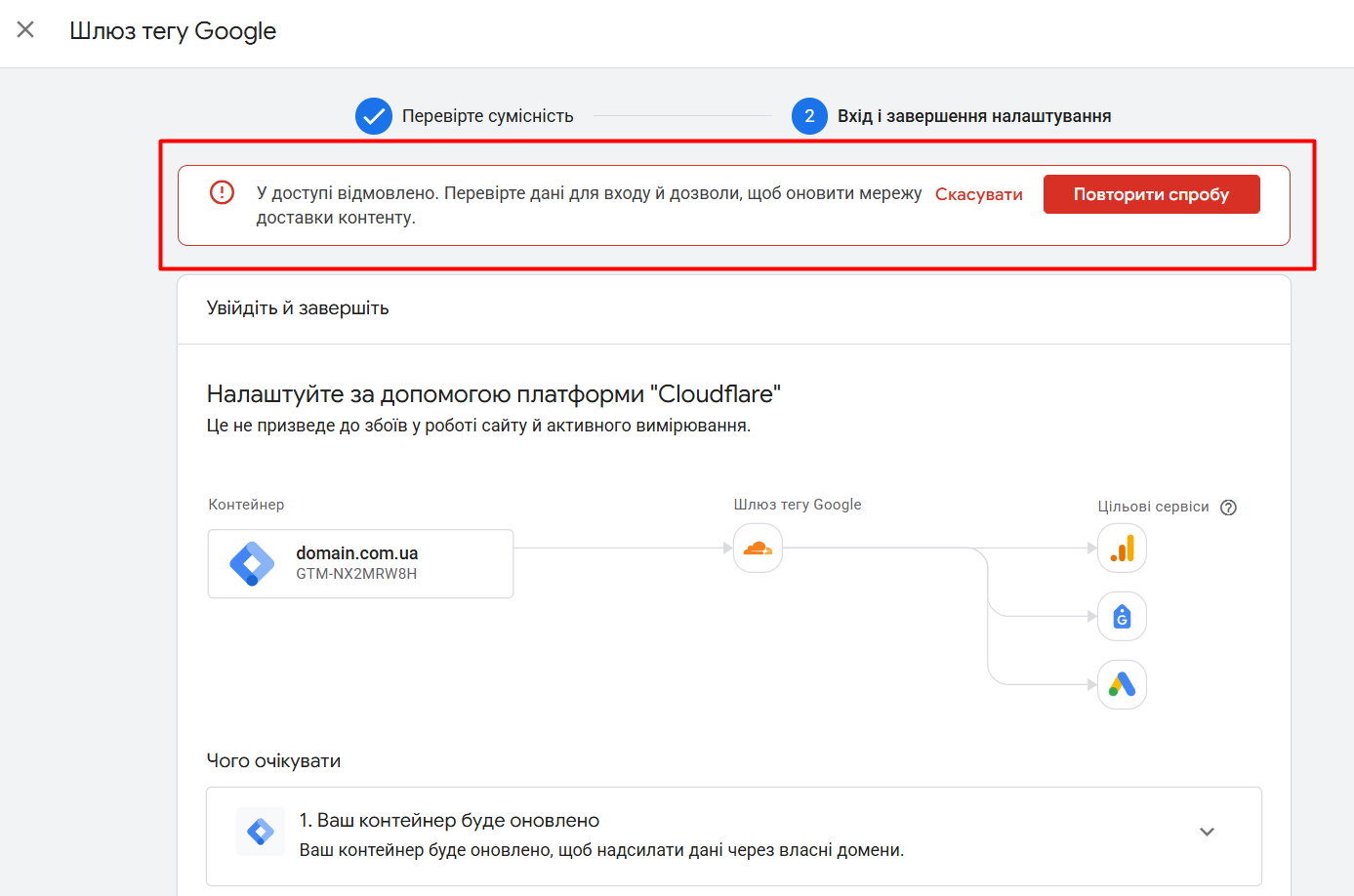The image size is (1354, 896).
Task: Click the Цільові сервіси label
Action: pyautogui.click(x=1153, y=507)
